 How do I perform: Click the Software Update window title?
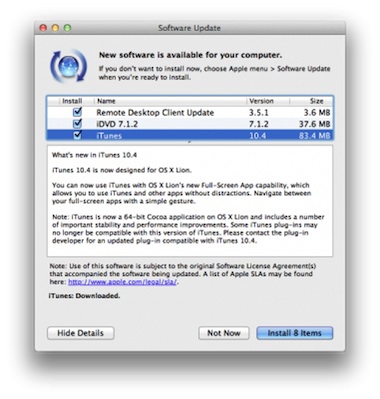189,28
